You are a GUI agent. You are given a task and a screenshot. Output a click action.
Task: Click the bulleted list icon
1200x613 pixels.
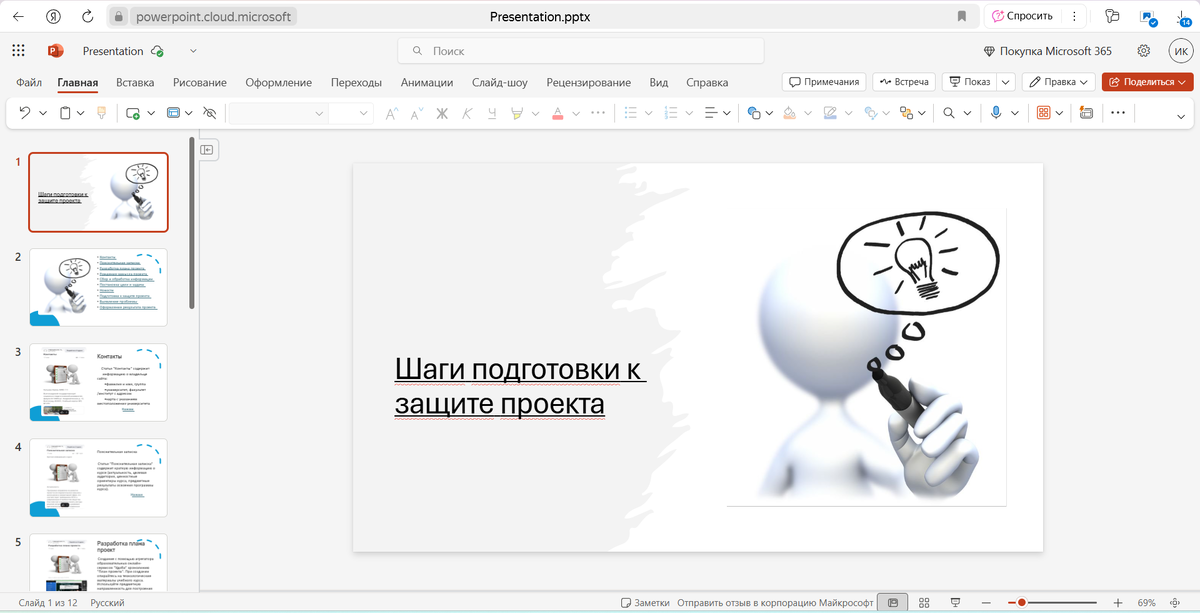(631, 113)
